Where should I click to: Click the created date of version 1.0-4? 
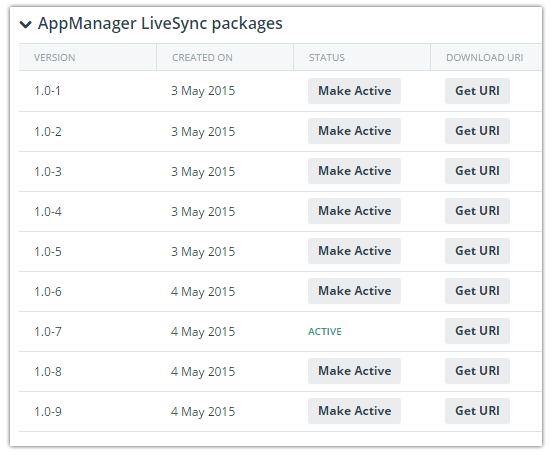(x=203, y=212)
